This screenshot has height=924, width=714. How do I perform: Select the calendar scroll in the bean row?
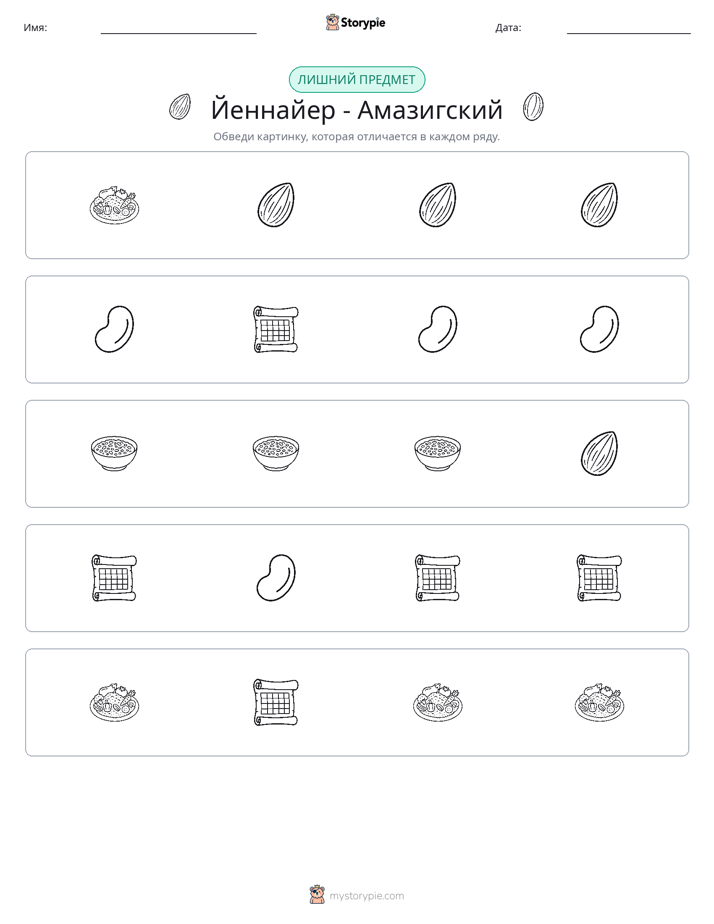coord(276,329)
